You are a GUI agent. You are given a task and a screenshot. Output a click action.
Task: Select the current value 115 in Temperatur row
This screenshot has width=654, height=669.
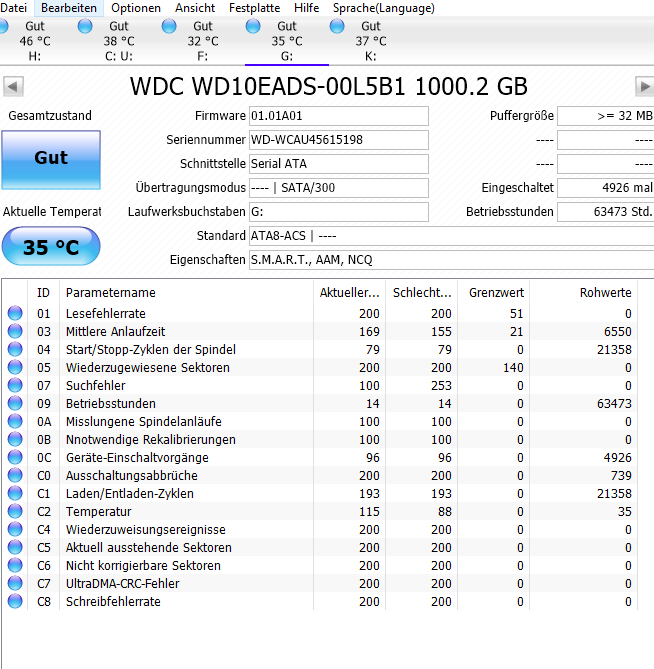[x=369, y=511]
